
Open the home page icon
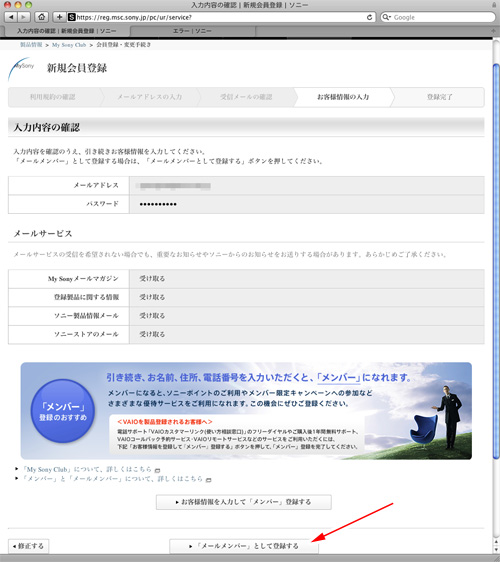(x=42, y=17)
